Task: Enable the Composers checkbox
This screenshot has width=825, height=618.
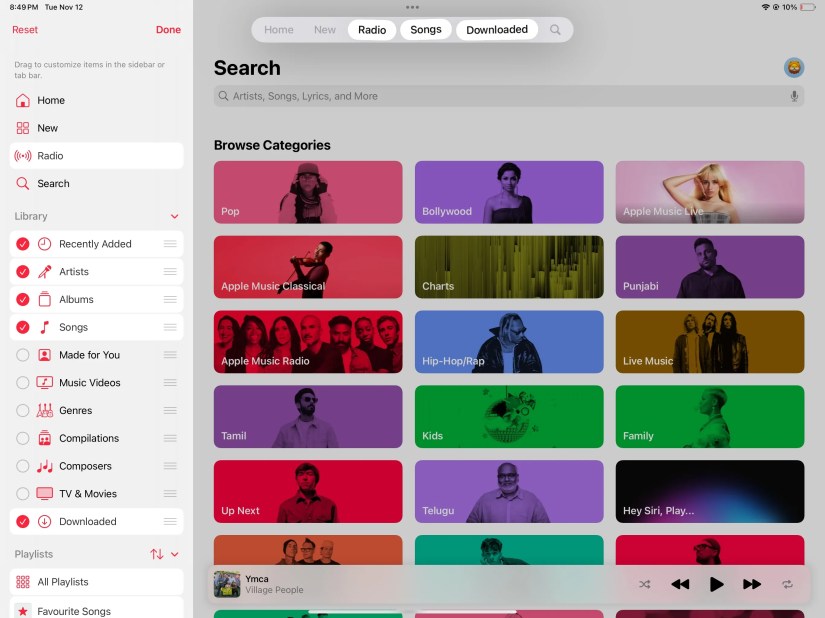Action: (x=23, y=466)
